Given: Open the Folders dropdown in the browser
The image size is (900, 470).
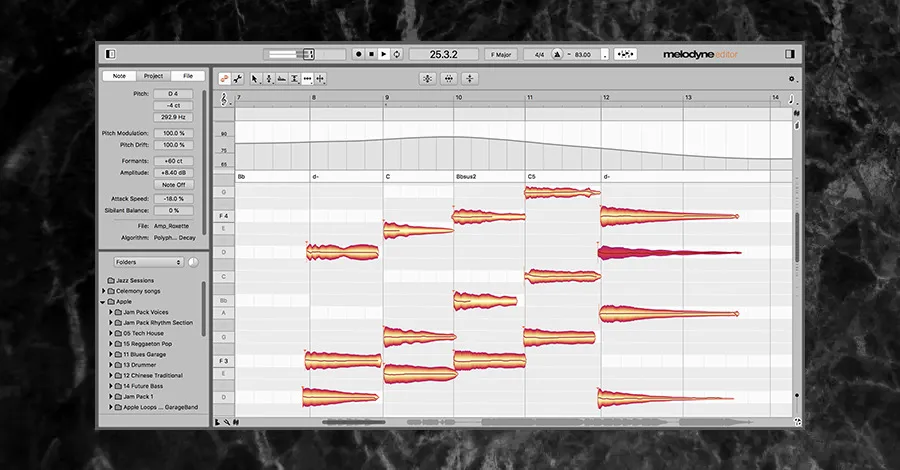Looking at the screenshot, I should 148,262.
